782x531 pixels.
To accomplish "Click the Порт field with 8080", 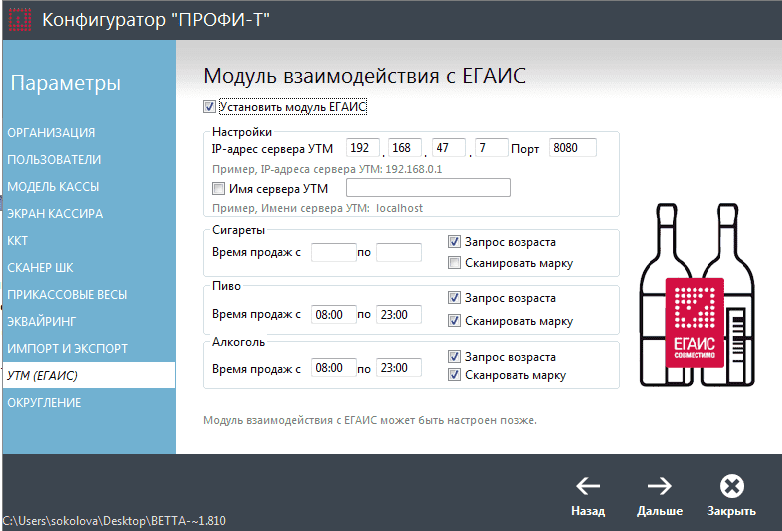I will [x=573, y=148].
